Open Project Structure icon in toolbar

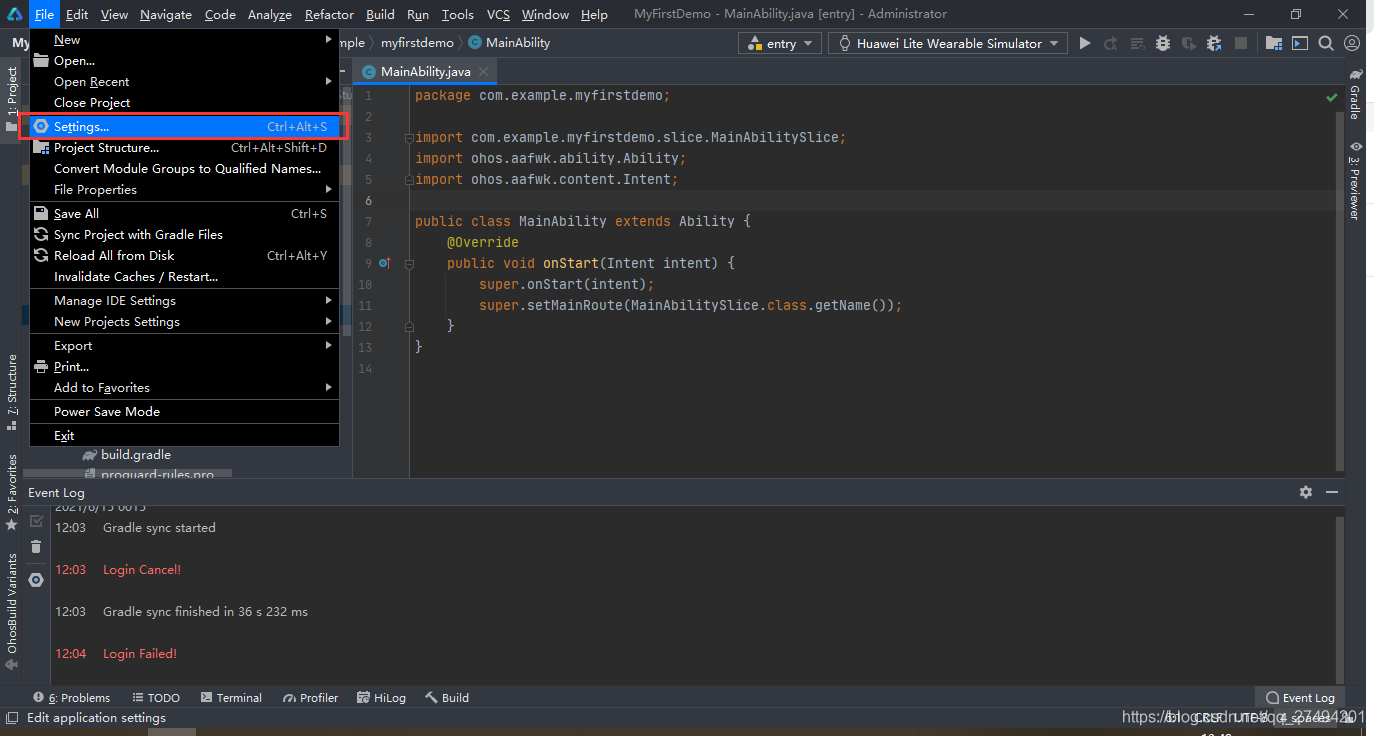[1273, 43]
